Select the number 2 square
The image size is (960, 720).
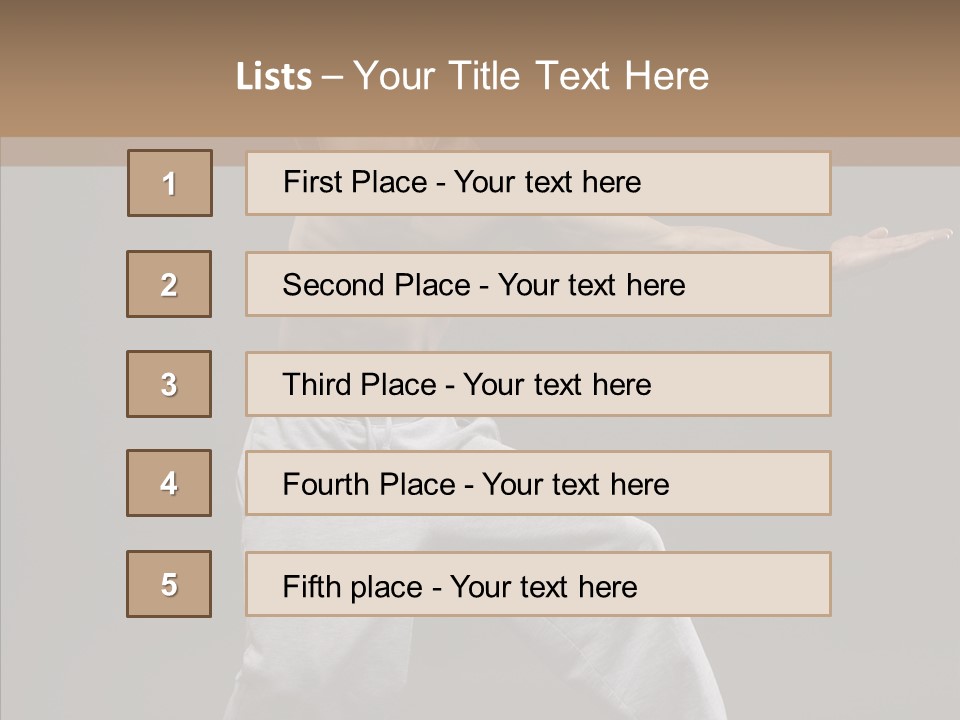[x=169, y=284]
